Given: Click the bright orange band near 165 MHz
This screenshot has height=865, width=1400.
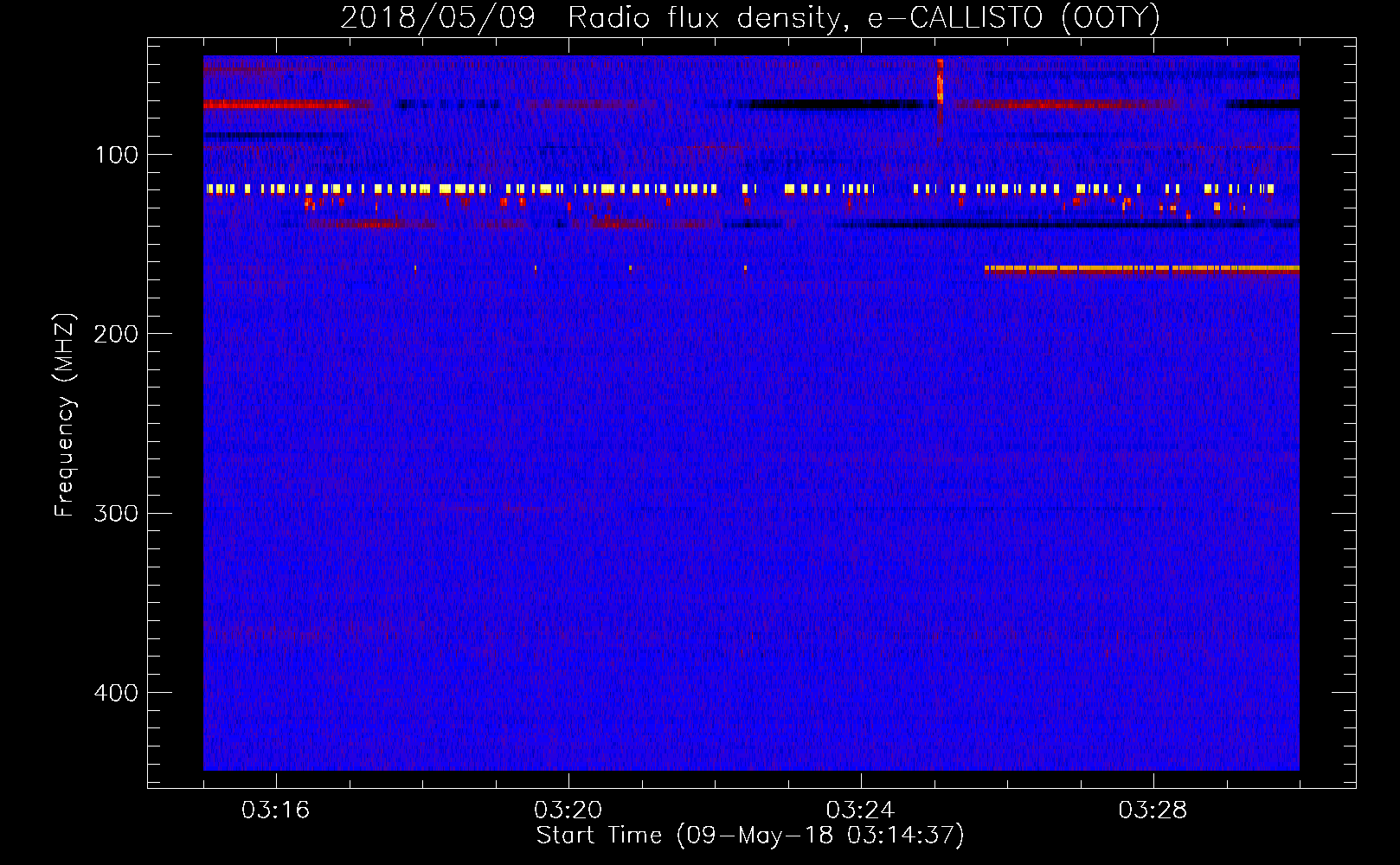Looking at the screenshot, I should click(x=1141, y=270).
